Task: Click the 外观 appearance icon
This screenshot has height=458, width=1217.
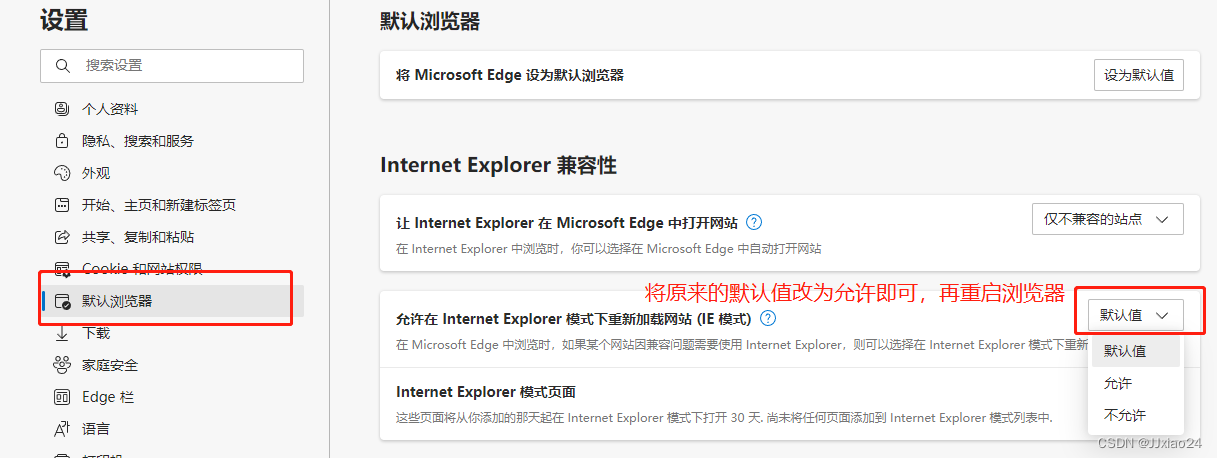Action: (62, 173)
